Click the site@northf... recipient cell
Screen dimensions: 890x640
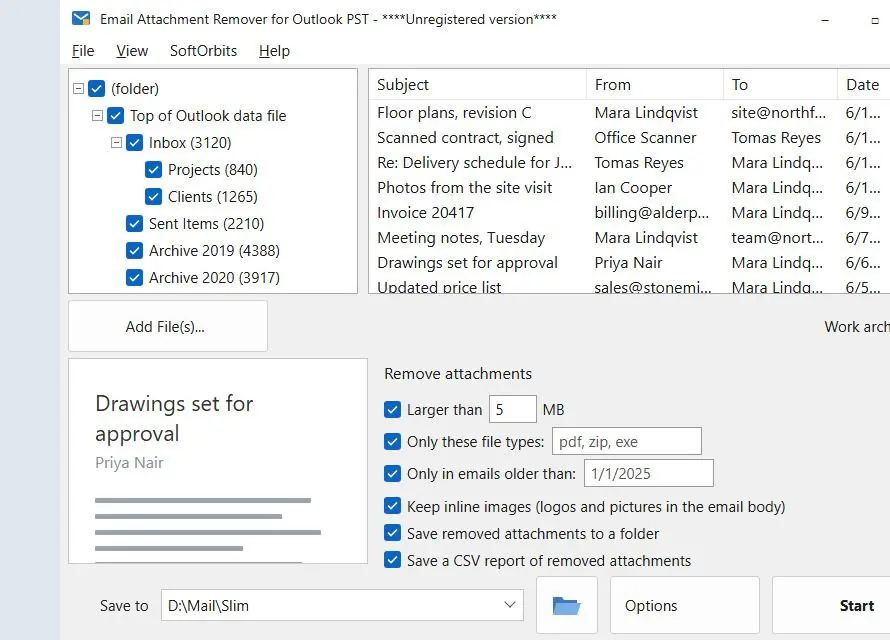tap(778, 112)
